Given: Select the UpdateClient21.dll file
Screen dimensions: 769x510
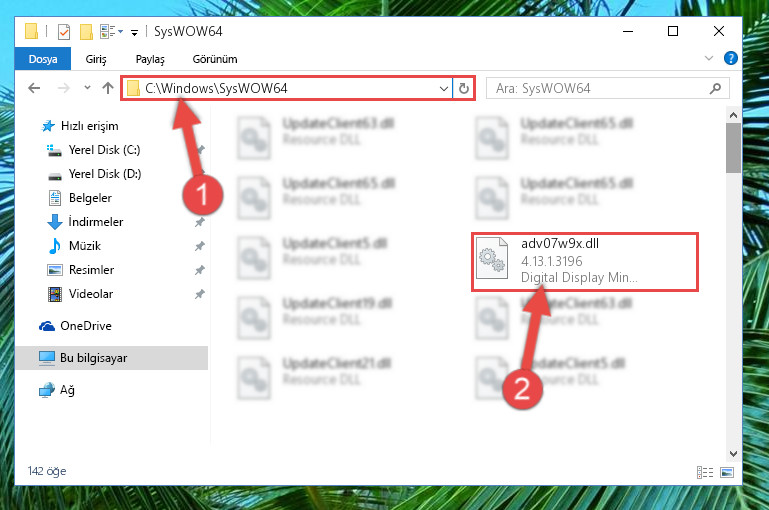Looking at the screenshot, I should (314, 377).
